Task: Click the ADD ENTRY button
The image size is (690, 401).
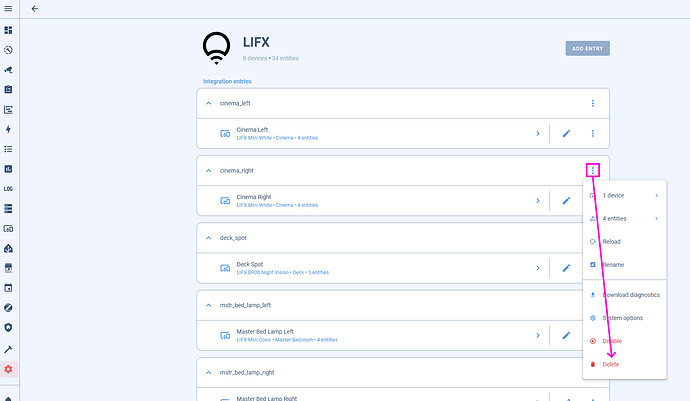Action: (587, 48)
